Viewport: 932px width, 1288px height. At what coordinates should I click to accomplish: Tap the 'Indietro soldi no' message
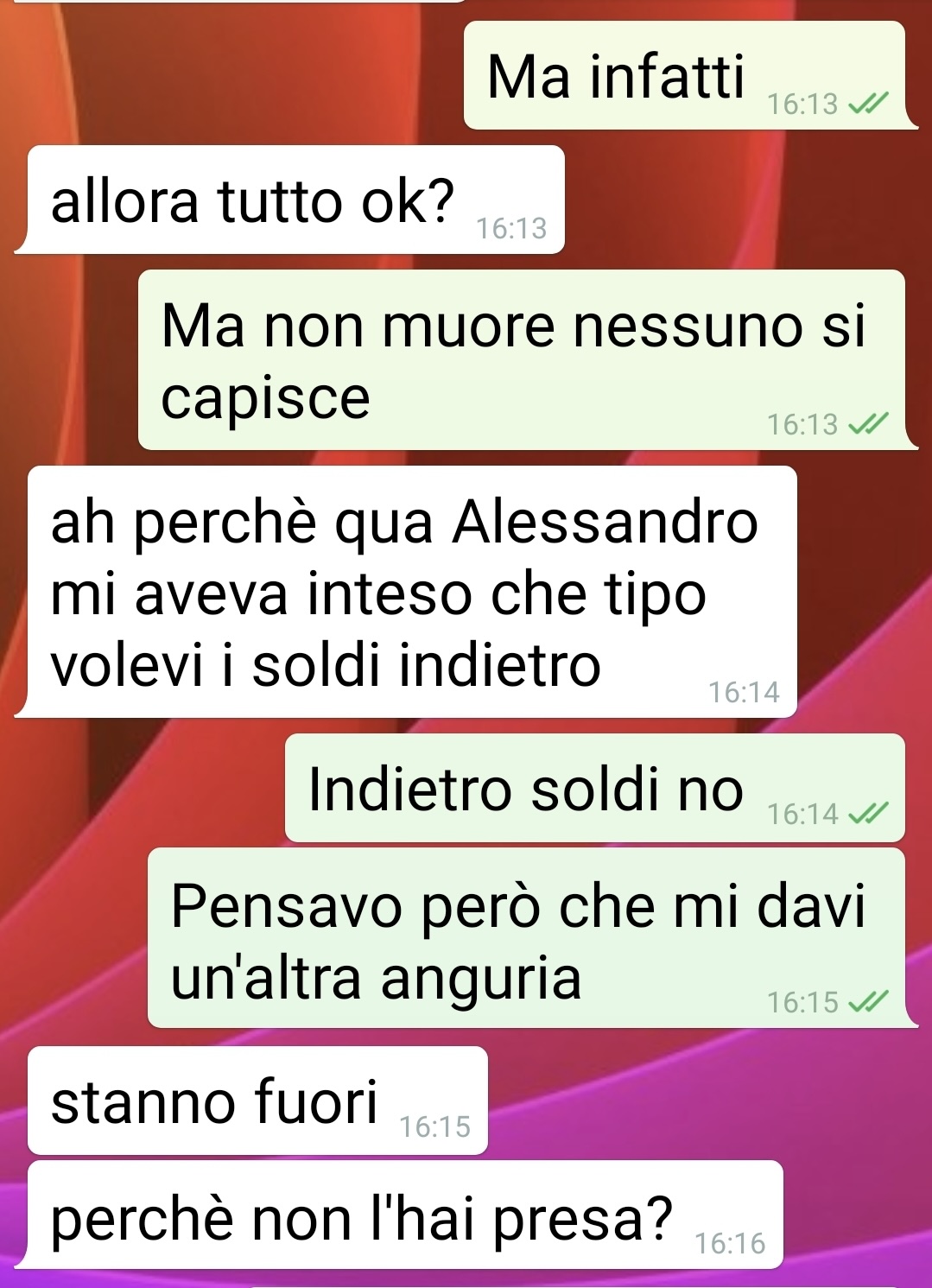[595, 788]
